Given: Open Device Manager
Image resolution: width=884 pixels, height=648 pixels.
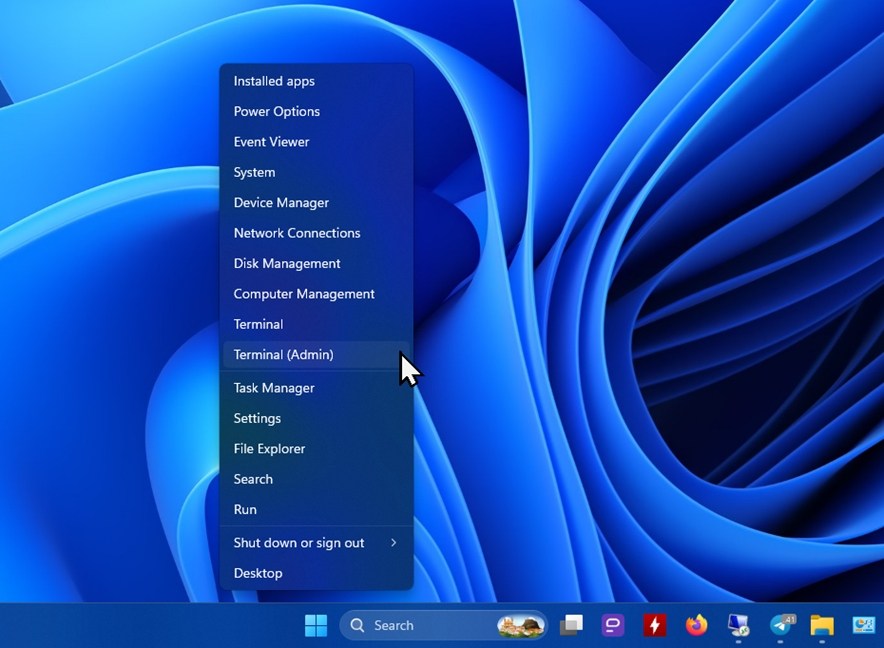Looking at the screenshot, I should point(316,203).
